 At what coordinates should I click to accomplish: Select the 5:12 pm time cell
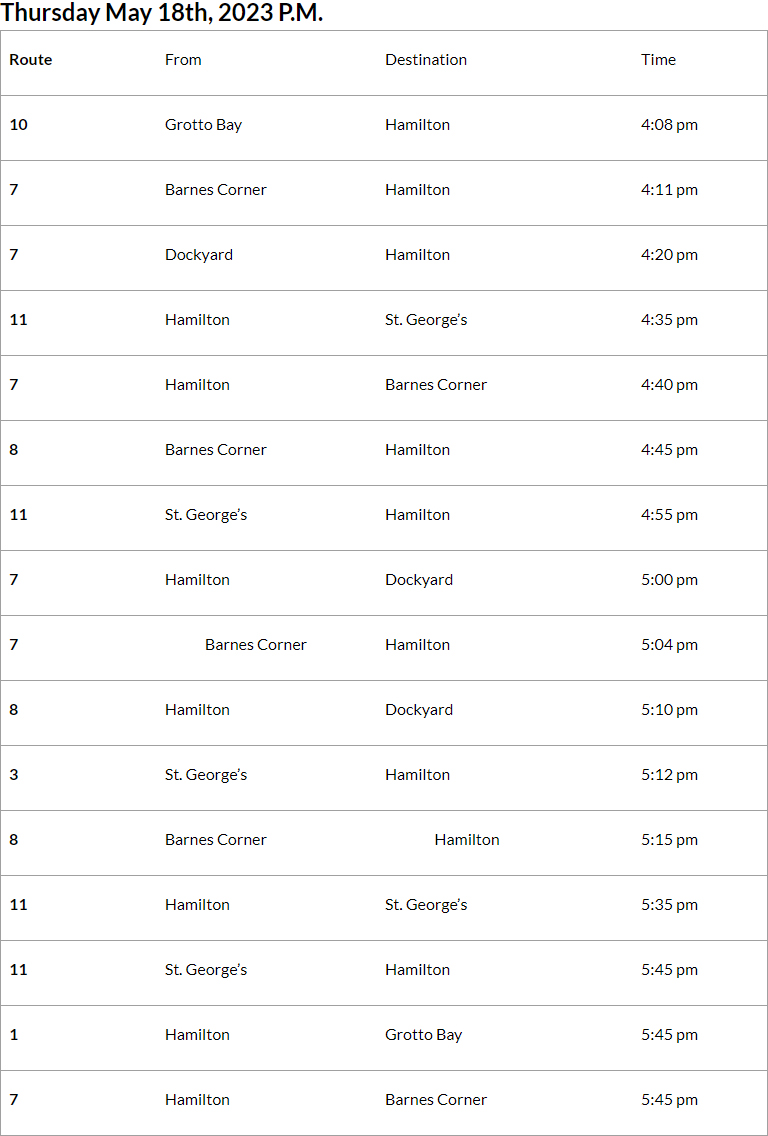point(669,775)
